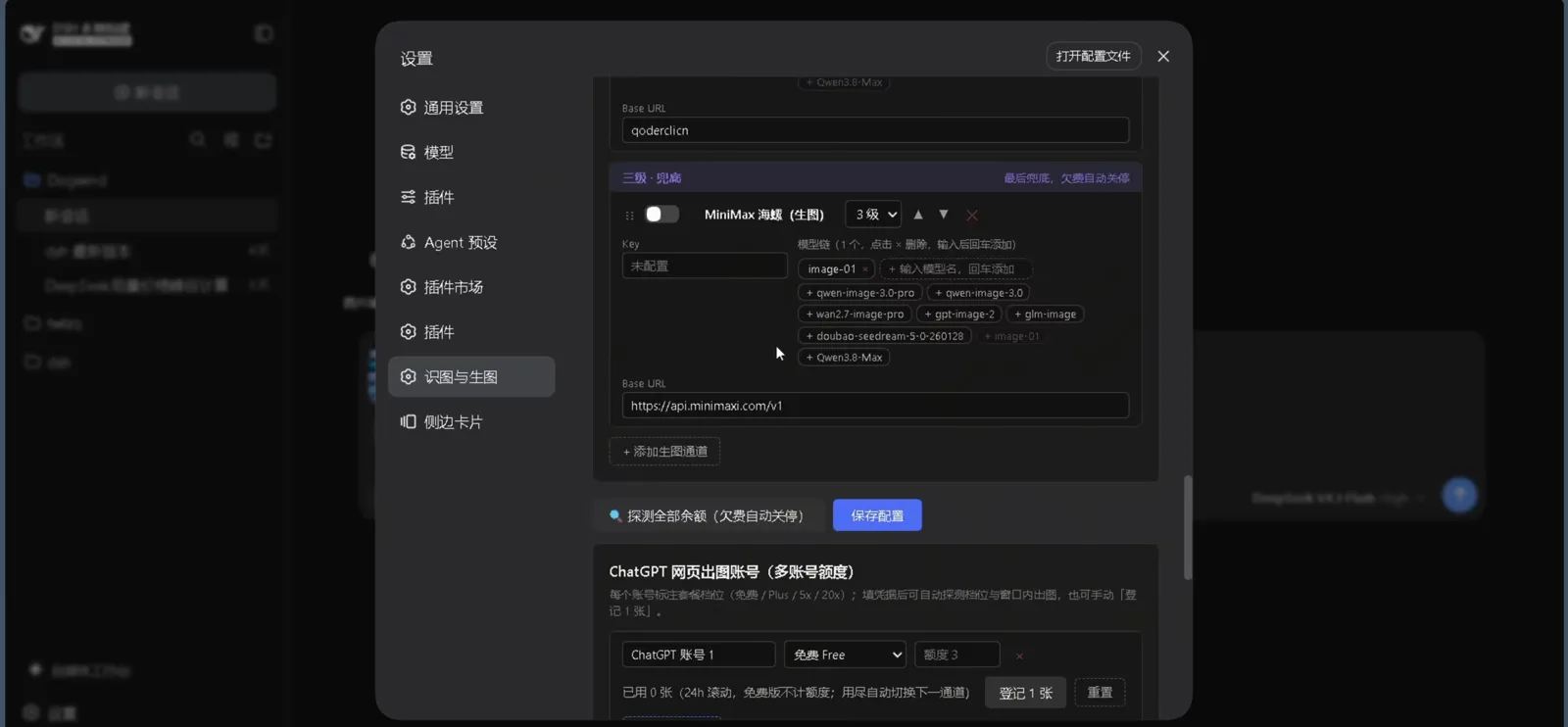The width and height of the screenshot is (1568, 727).
Task: Click the 侧边卡片 sidebar icon
Action: 408,421
